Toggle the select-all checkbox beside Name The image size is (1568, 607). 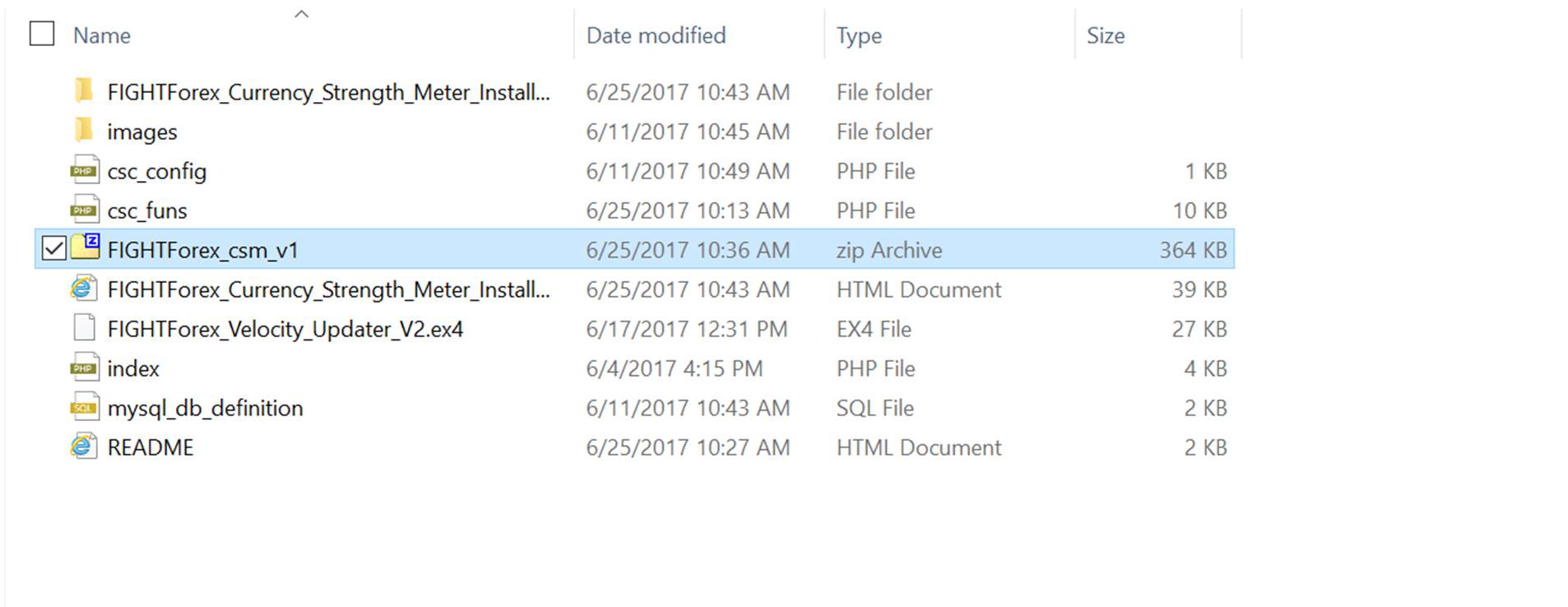(42, 34)
